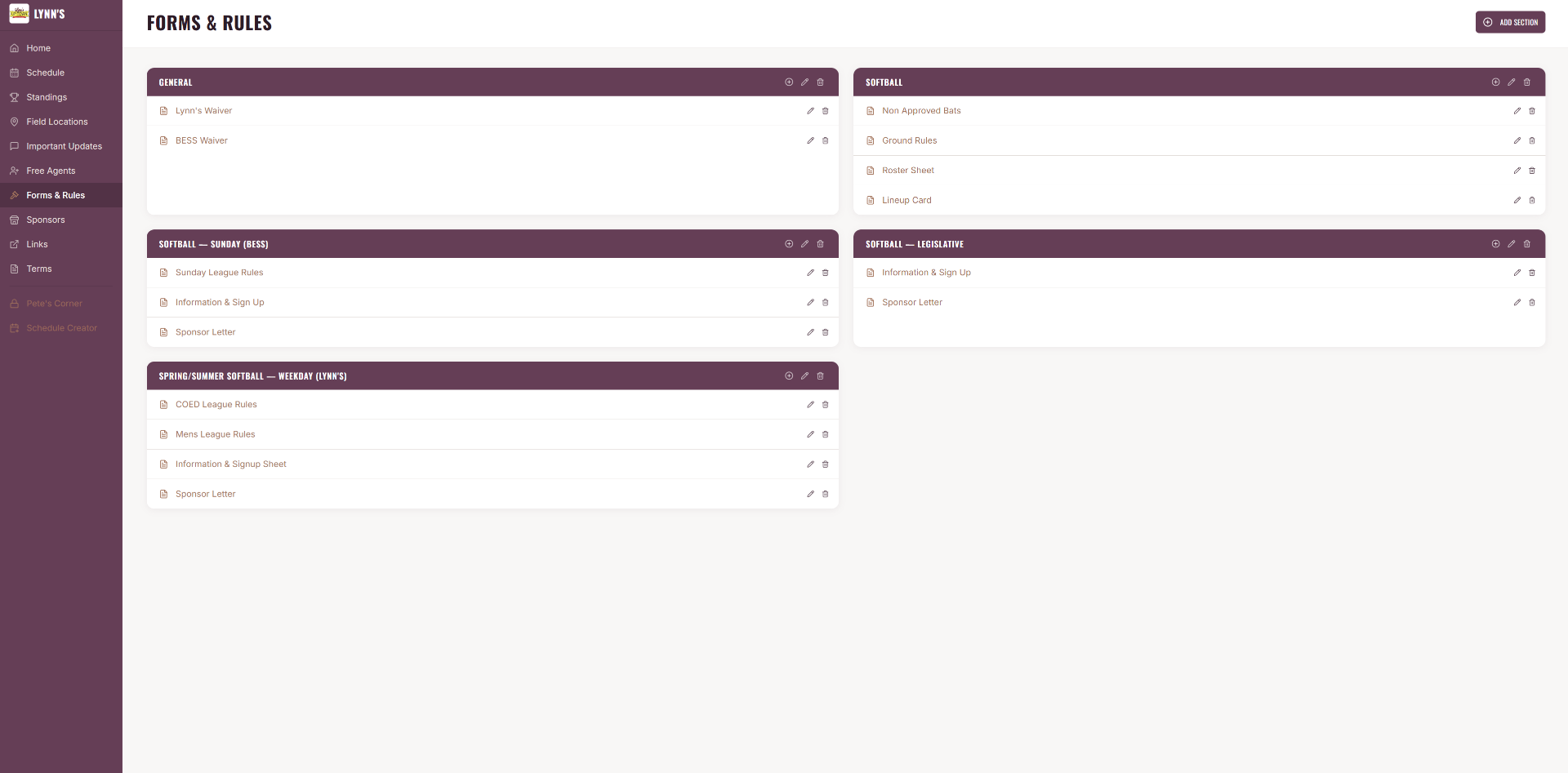Delete the Mens League Rules entry
The width and height of the screenshot is (1568, 773).
826,434
